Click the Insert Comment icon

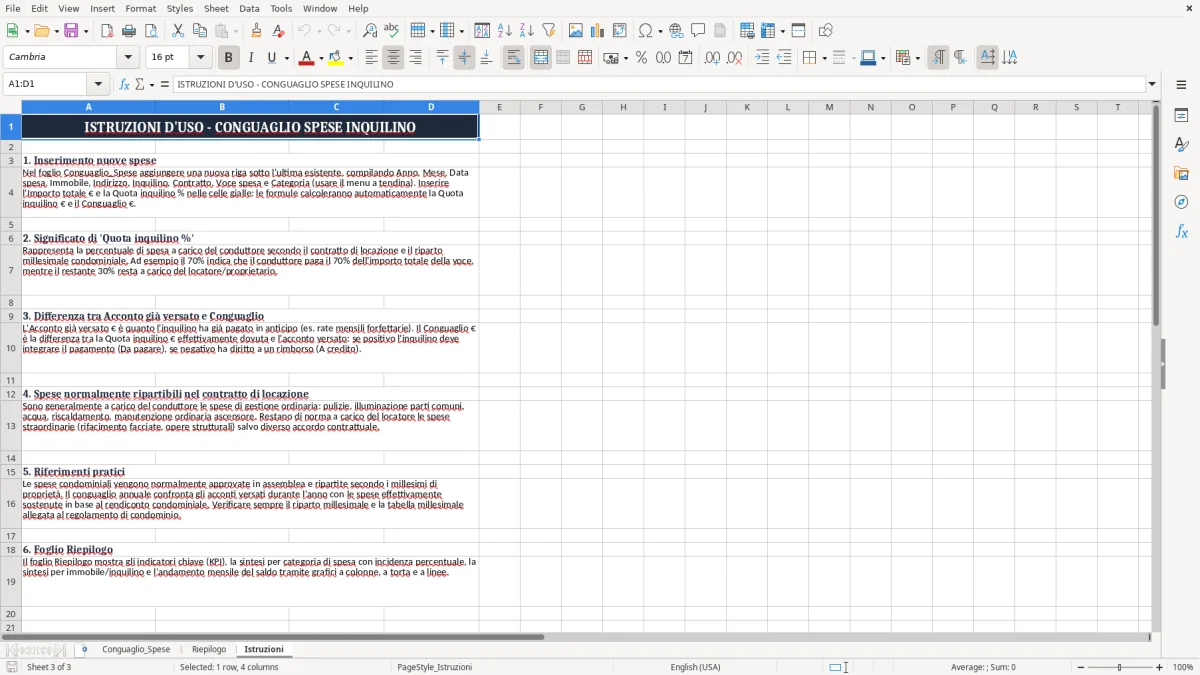pyautogui.click(x=698, y=31)
